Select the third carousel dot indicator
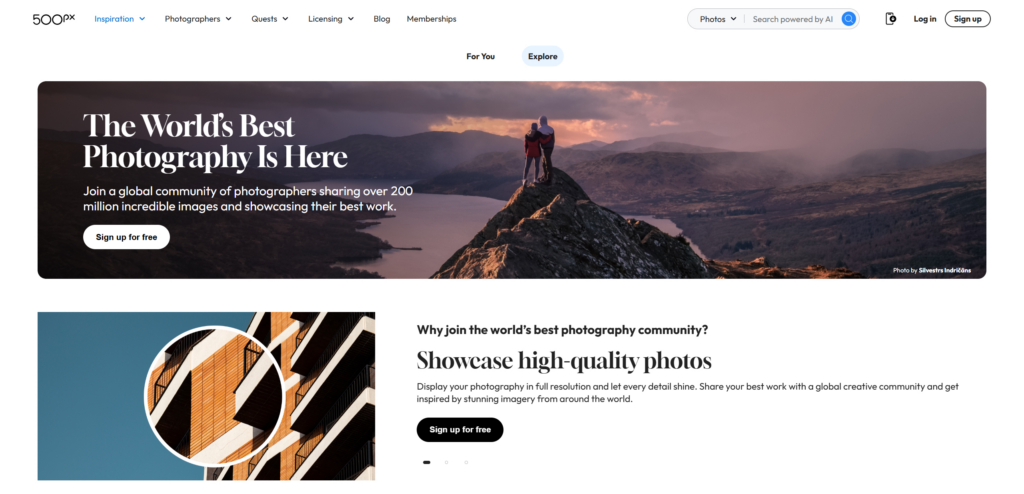 [x=466, y=462]
